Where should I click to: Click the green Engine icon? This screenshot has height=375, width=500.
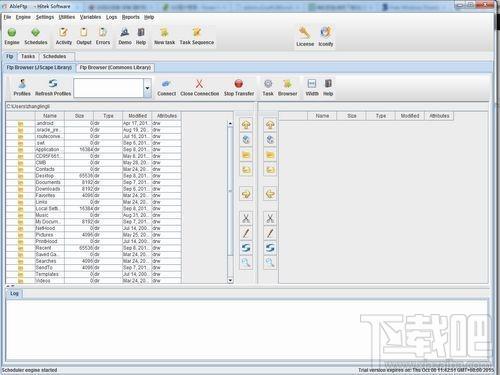click(12, 33)
